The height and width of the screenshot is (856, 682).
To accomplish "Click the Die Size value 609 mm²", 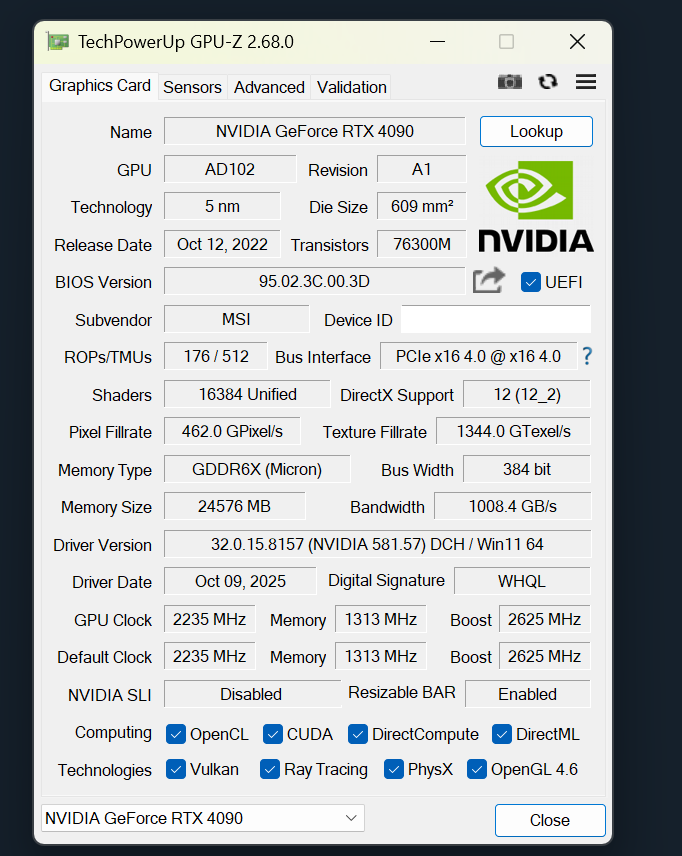I will 422,206.
